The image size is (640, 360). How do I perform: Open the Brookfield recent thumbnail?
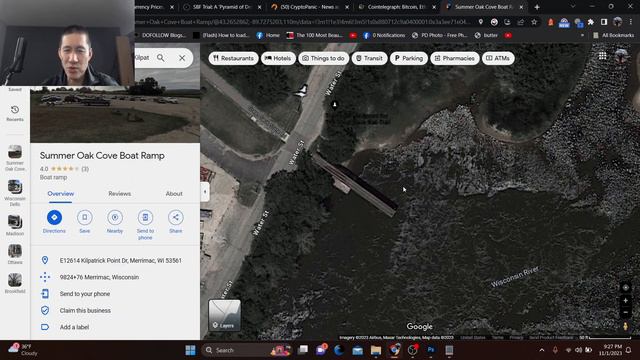15,280
